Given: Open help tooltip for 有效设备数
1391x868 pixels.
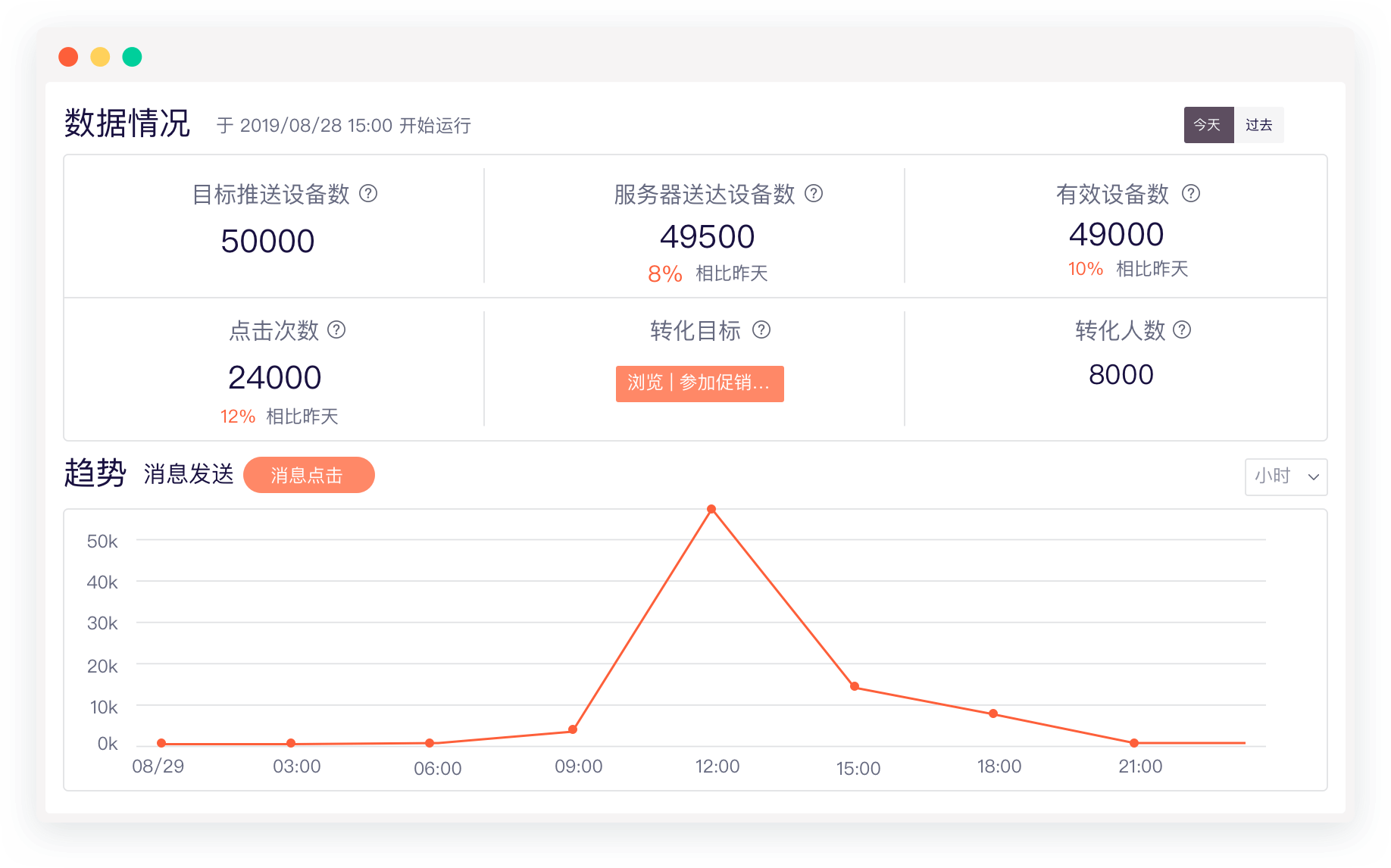Looking at the screenshot, I should [1190, 194].
